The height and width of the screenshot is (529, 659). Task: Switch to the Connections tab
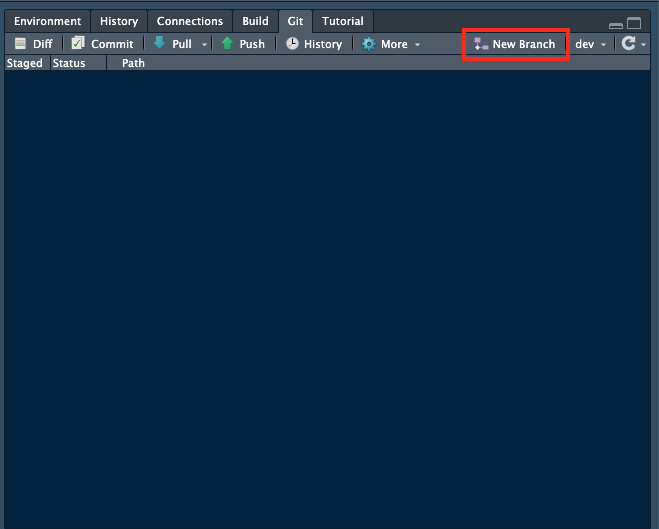190,21
